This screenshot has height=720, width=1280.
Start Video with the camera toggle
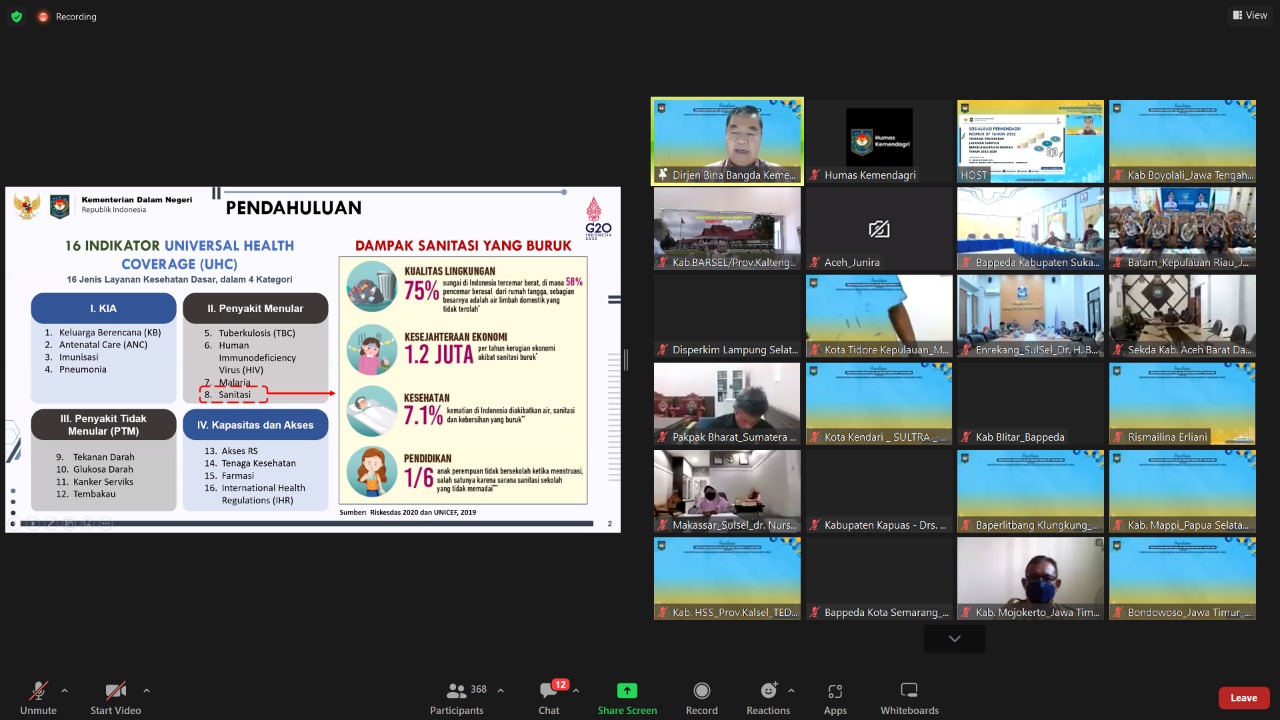click(116, 697)
